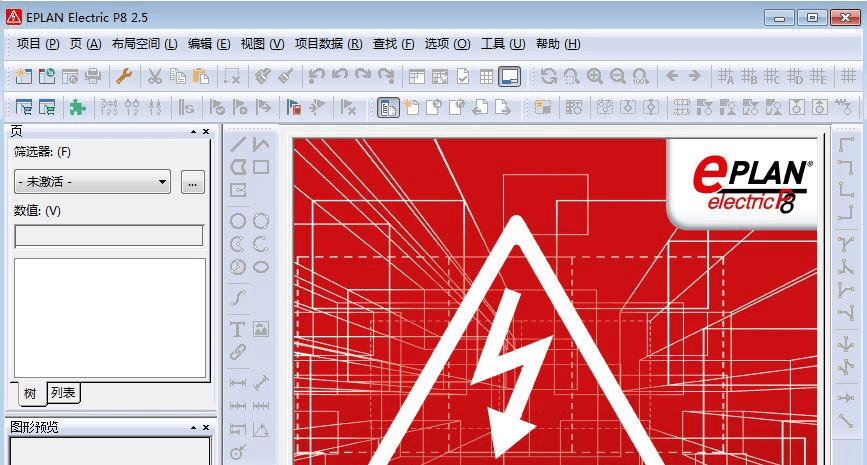Screen dimensions: 867x465
Task: Open the 项目数据 (R) menu
Action: coord(328,44)
